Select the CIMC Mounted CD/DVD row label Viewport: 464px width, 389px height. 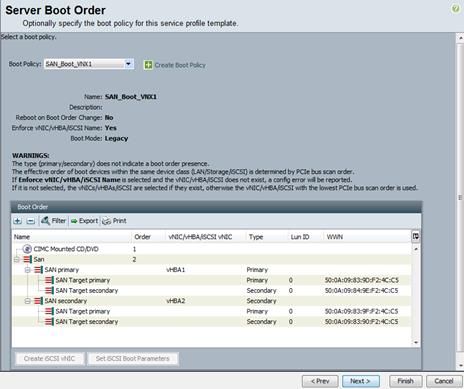66,249
